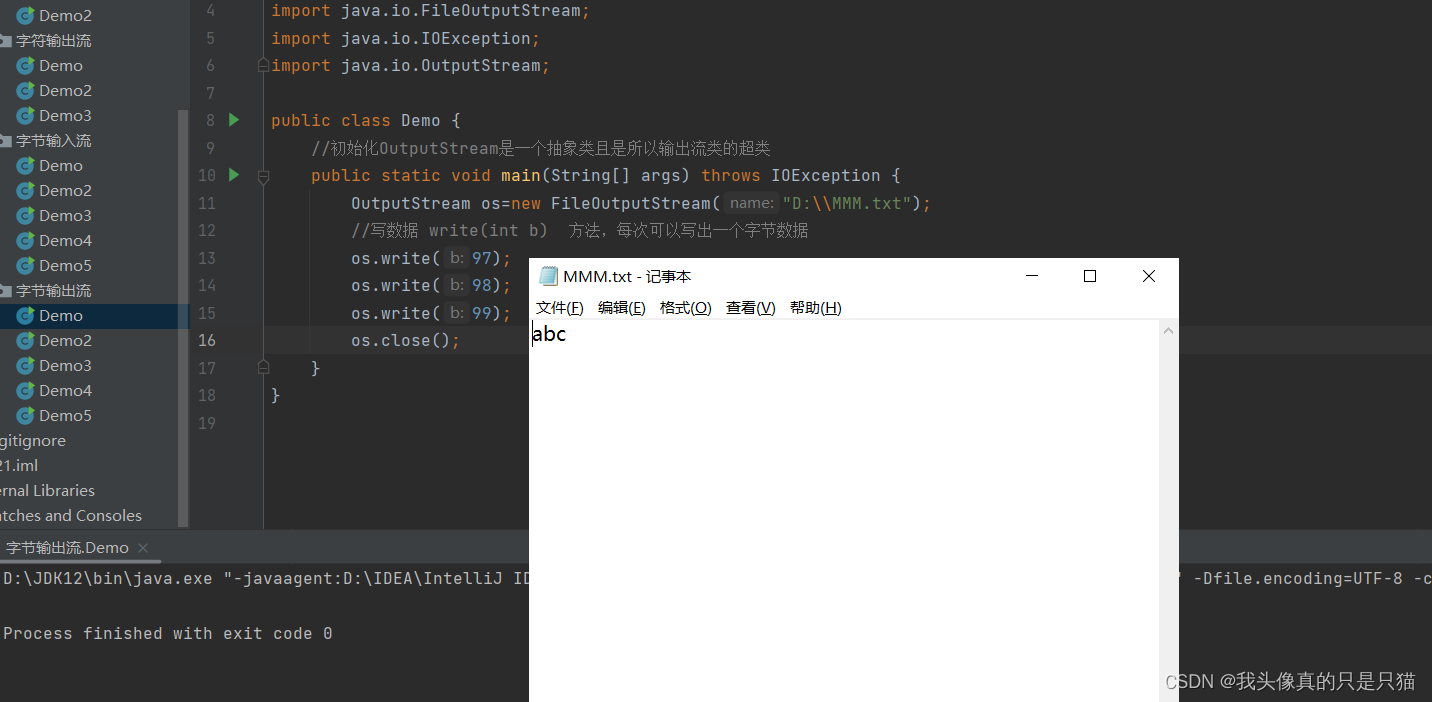Screen dimensions: 1432x702
Task: Click "import java.io.OutputStream;" line
Action: 411,65
